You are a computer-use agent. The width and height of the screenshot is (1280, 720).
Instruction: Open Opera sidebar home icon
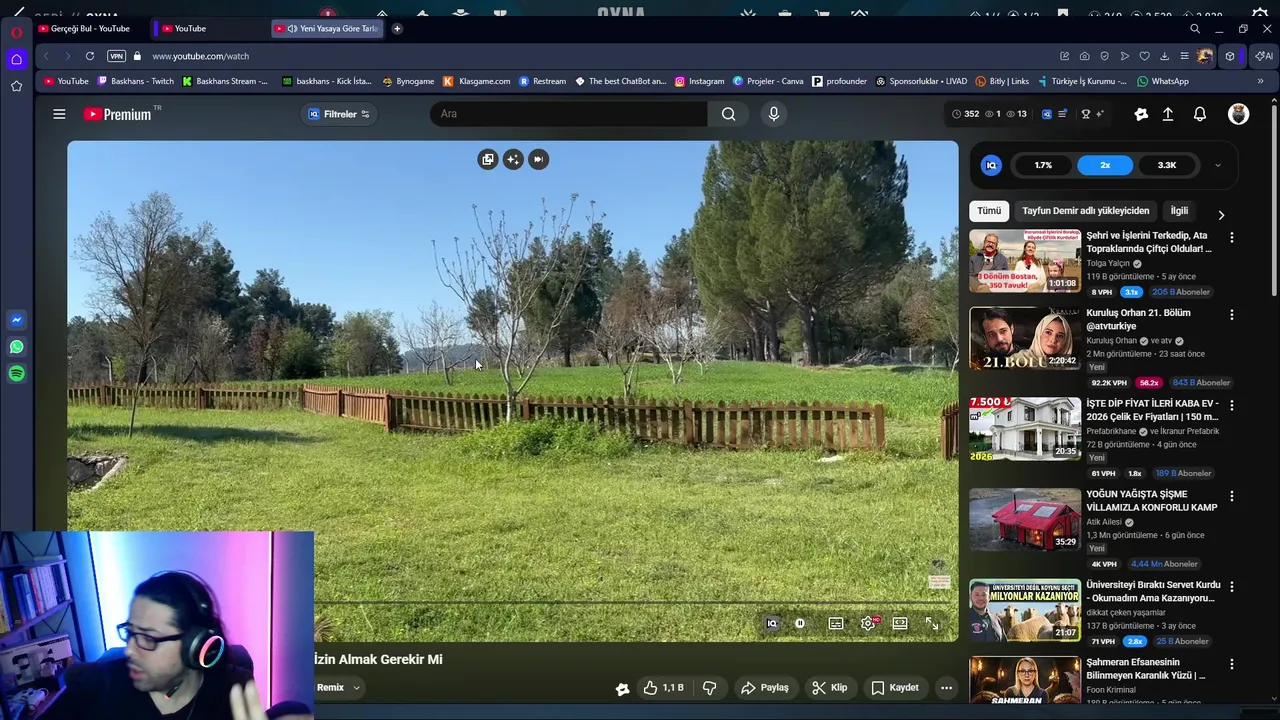tap(16, 59)
